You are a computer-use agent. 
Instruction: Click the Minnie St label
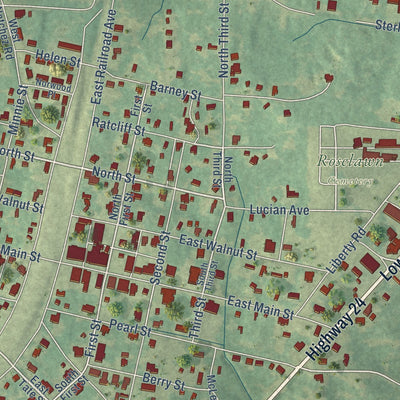[18, 110]
